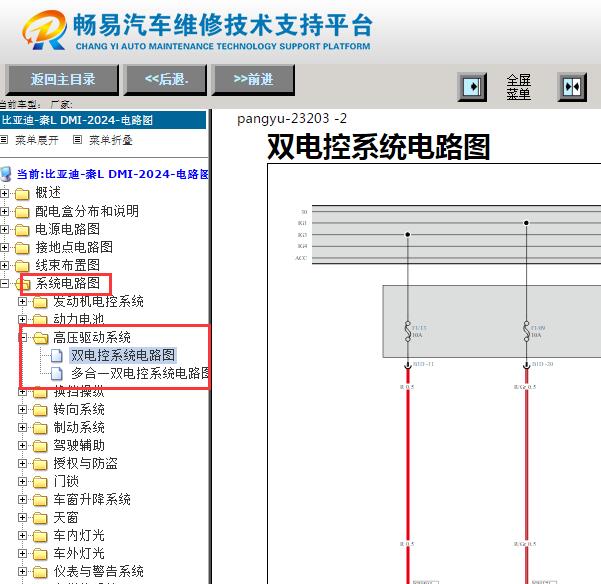Open the 双电控系统电路图 tree item
The width and height of the screenshot is (601, 584).
[x=123, y=355]
